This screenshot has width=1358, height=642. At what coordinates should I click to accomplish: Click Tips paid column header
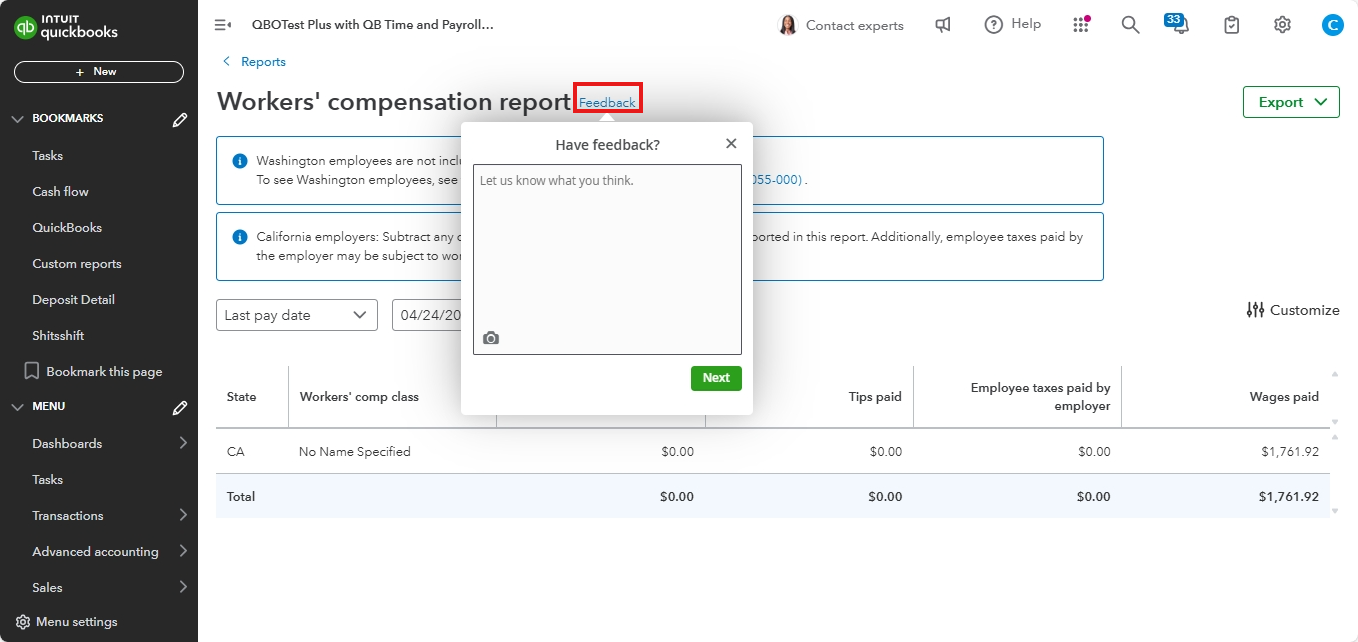click(x=875, y=397)
